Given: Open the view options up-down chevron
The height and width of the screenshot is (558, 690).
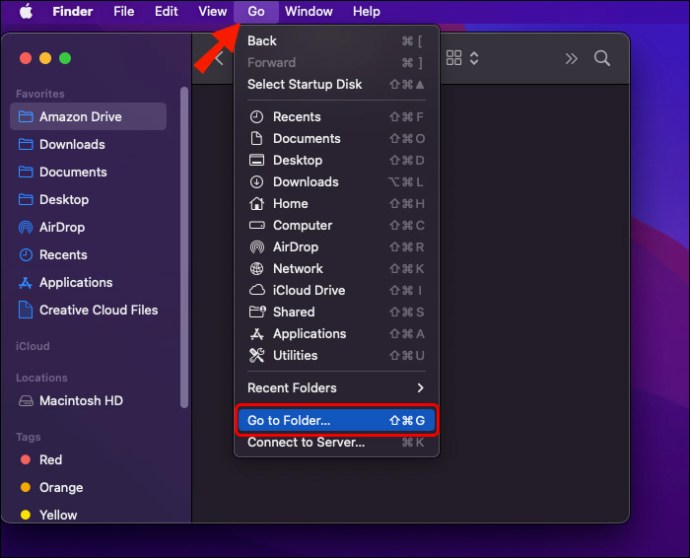Looking at the screenshot, I should click(x=474, y=58).
